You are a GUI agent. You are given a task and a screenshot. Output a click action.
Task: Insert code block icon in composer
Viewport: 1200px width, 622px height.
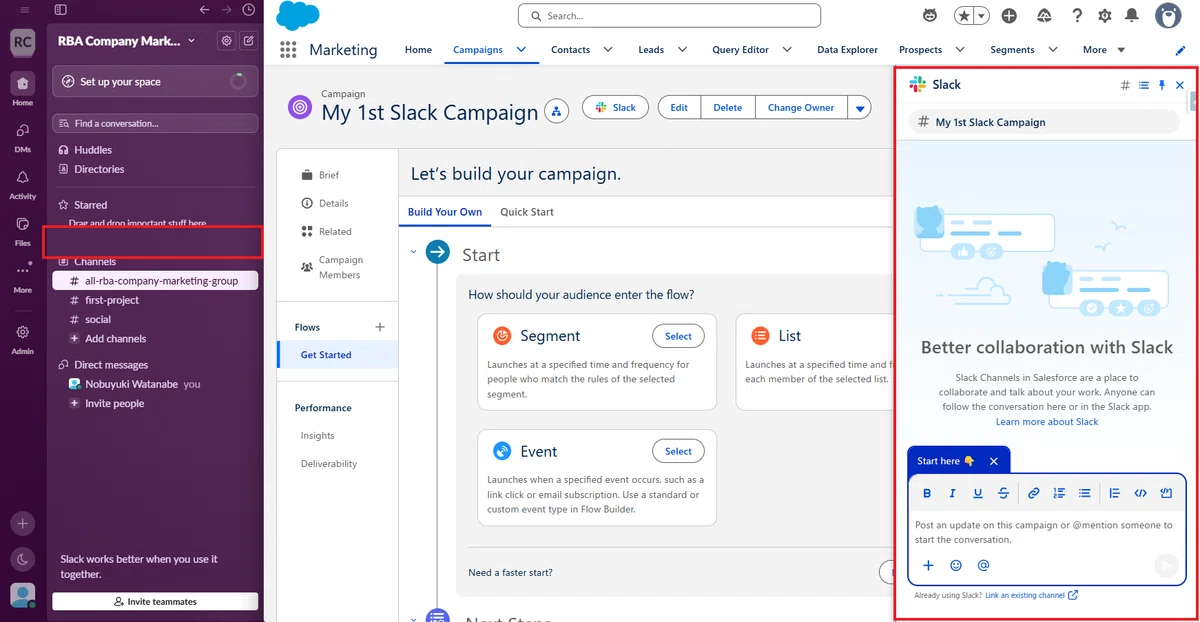click(1166, 493)
